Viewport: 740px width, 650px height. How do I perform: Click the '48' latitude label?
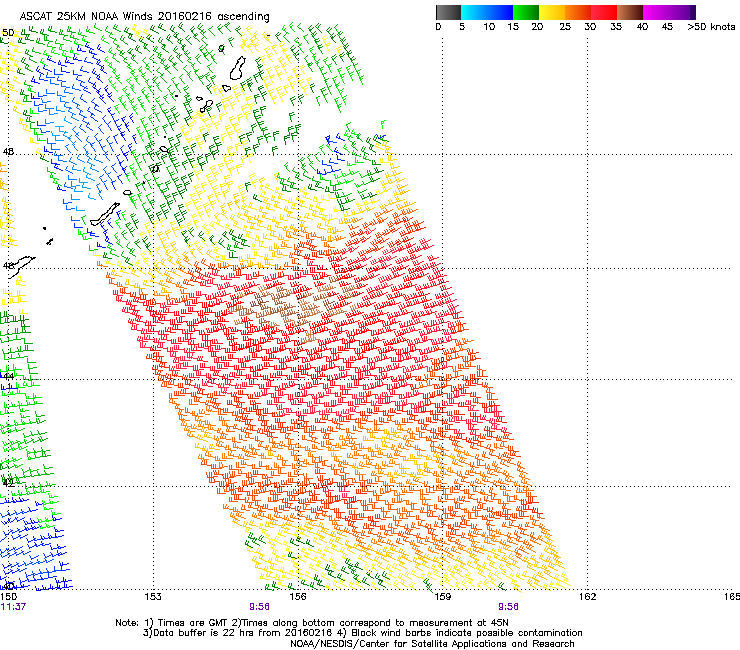[x=8, y=152]
